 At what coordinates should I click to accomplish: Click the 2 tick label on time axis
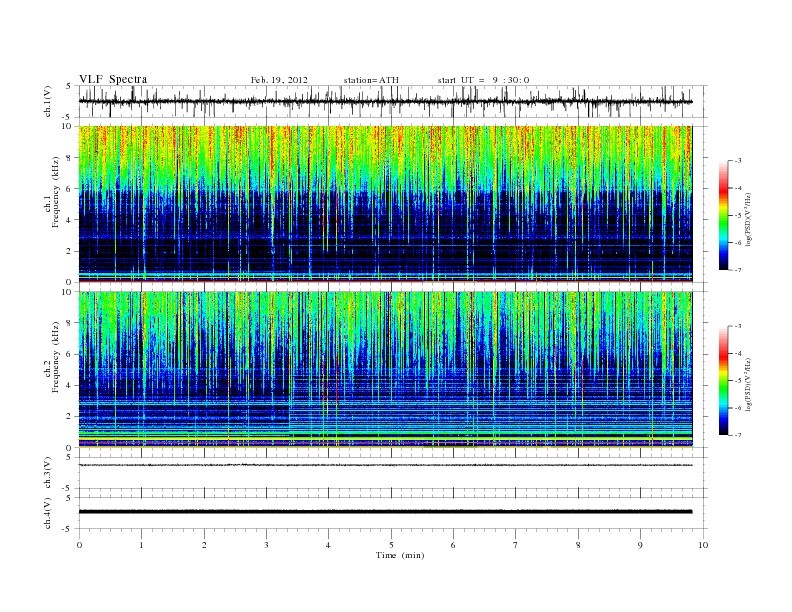point(204,545)
